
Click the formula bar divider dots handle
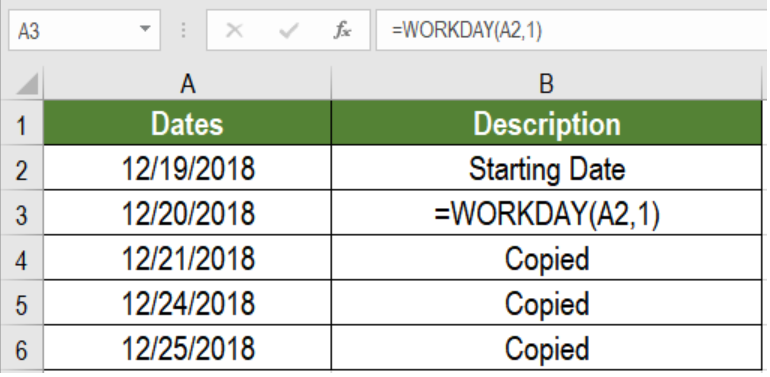tap(183, 30)
